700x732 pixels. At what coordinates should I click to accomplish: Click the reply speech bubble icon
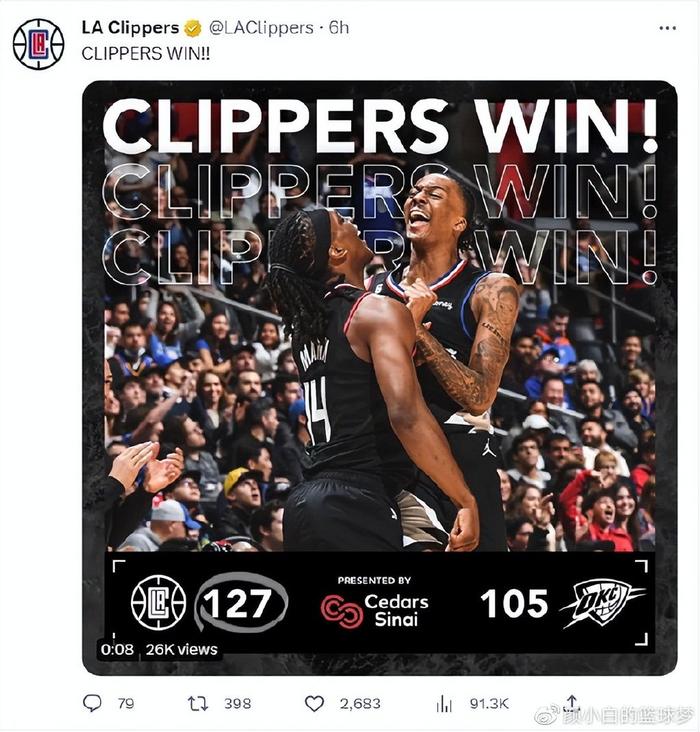click(x=92, y=703)
